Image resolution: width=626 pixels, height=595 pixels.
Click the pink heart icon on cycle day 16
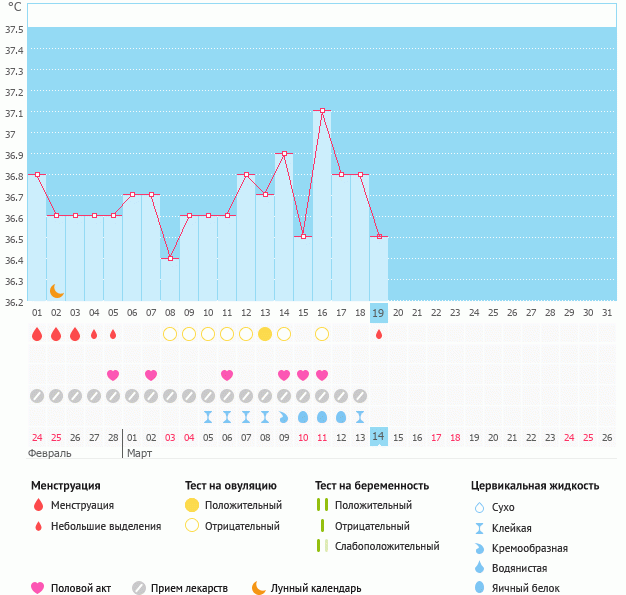(x=322, y=375)
